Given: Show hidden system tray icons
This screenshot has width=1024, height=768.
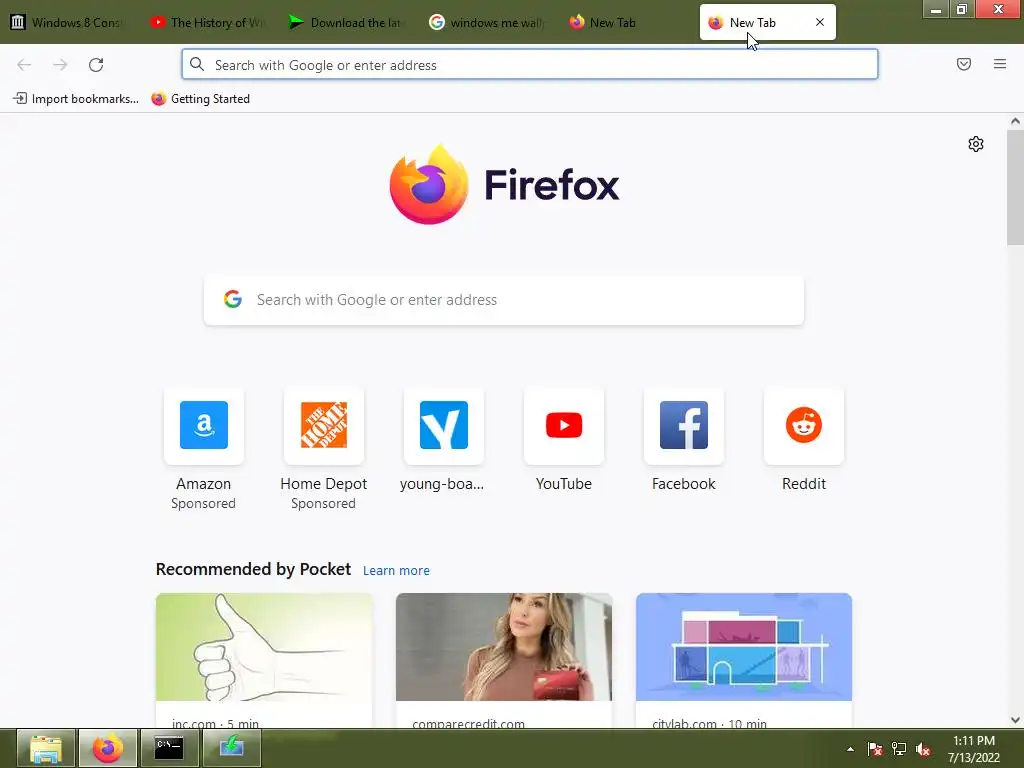Looking at the screenshot, I should click(x=850, y=749).
